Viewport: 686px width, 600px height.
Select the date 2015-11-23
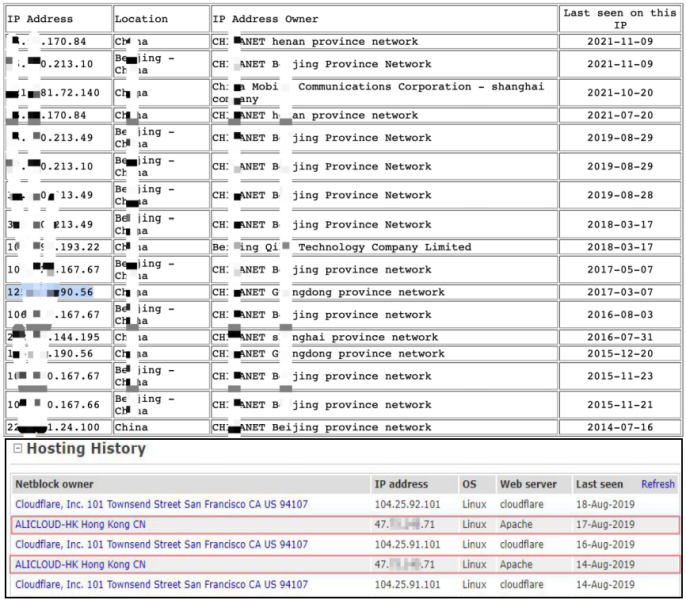pyautogui.click(x=620, y=376)
